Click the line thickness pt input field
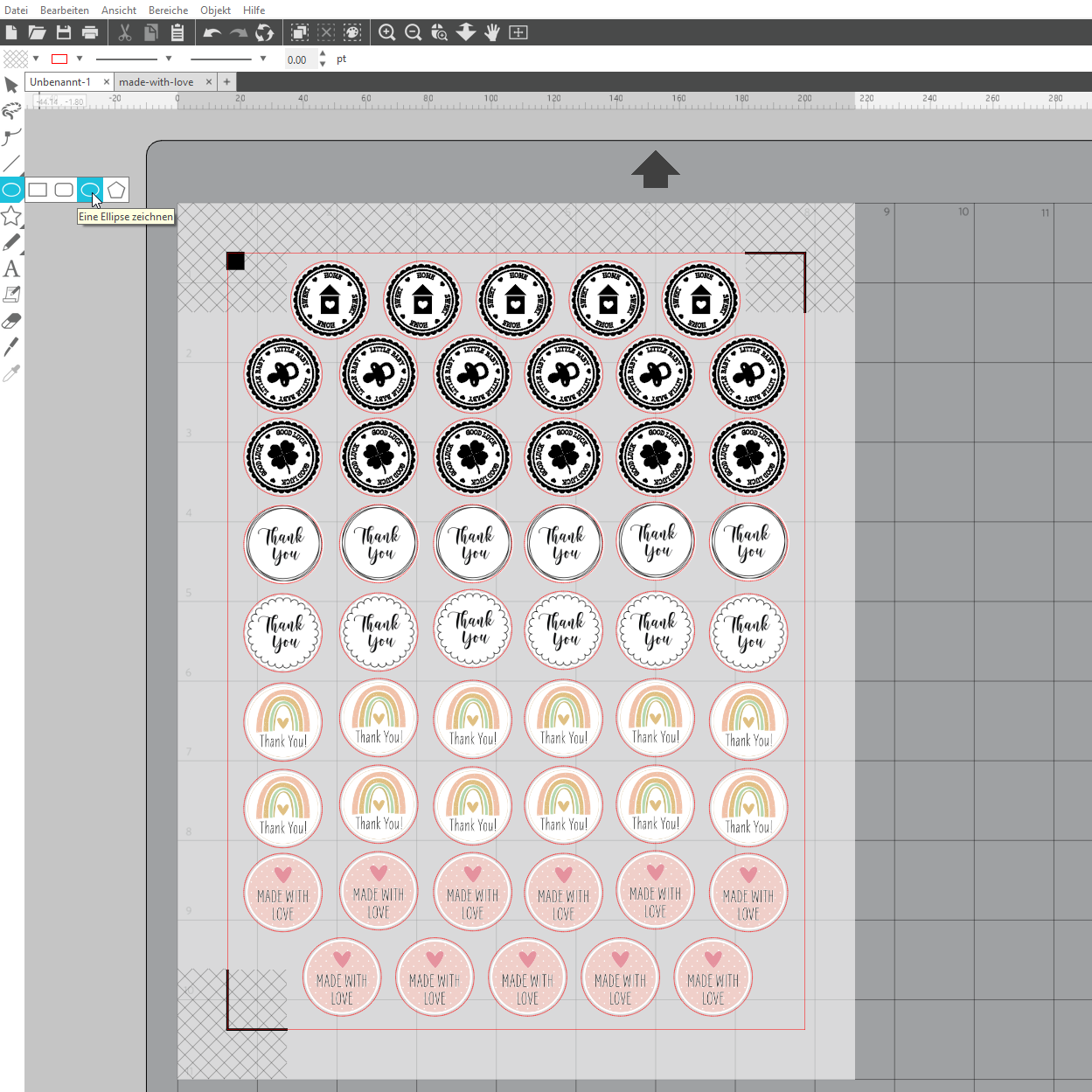This screenshot has height=1092, width=1092. (299, 59)
